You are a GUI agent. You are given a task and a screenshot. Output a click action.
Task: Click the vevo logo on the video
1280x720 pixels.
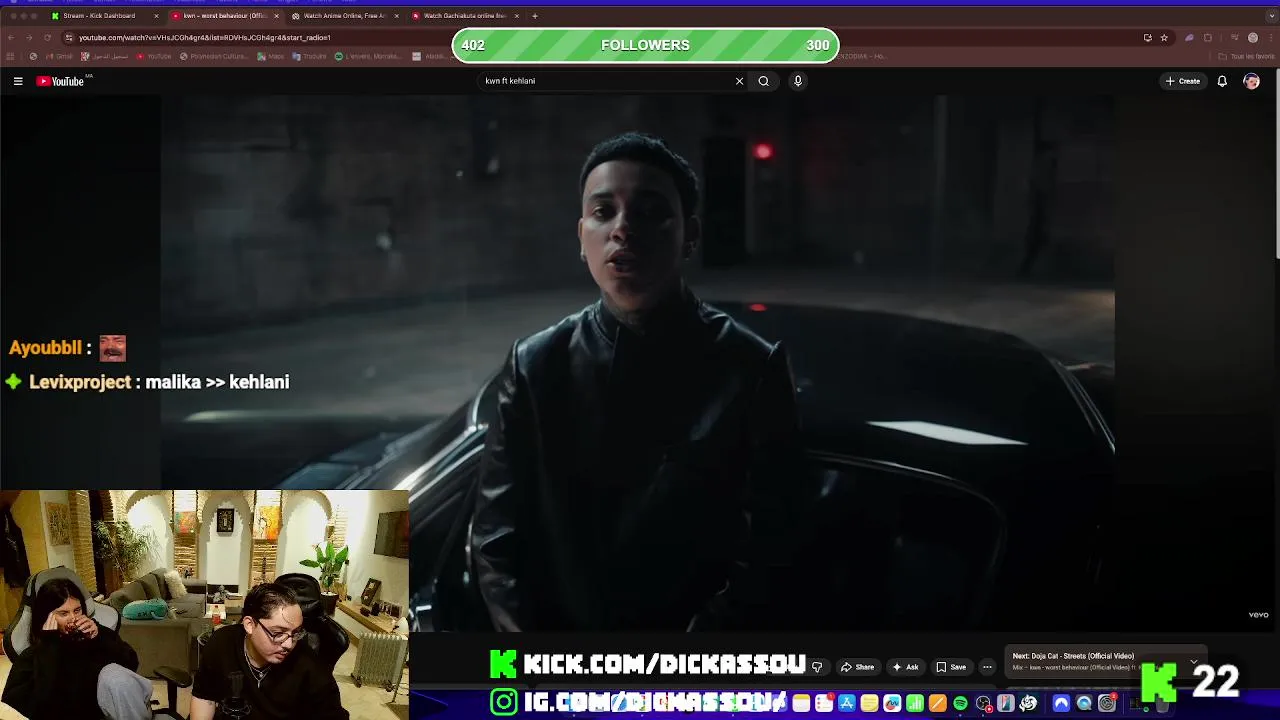pyautogui.click(x=1258, y=615)
